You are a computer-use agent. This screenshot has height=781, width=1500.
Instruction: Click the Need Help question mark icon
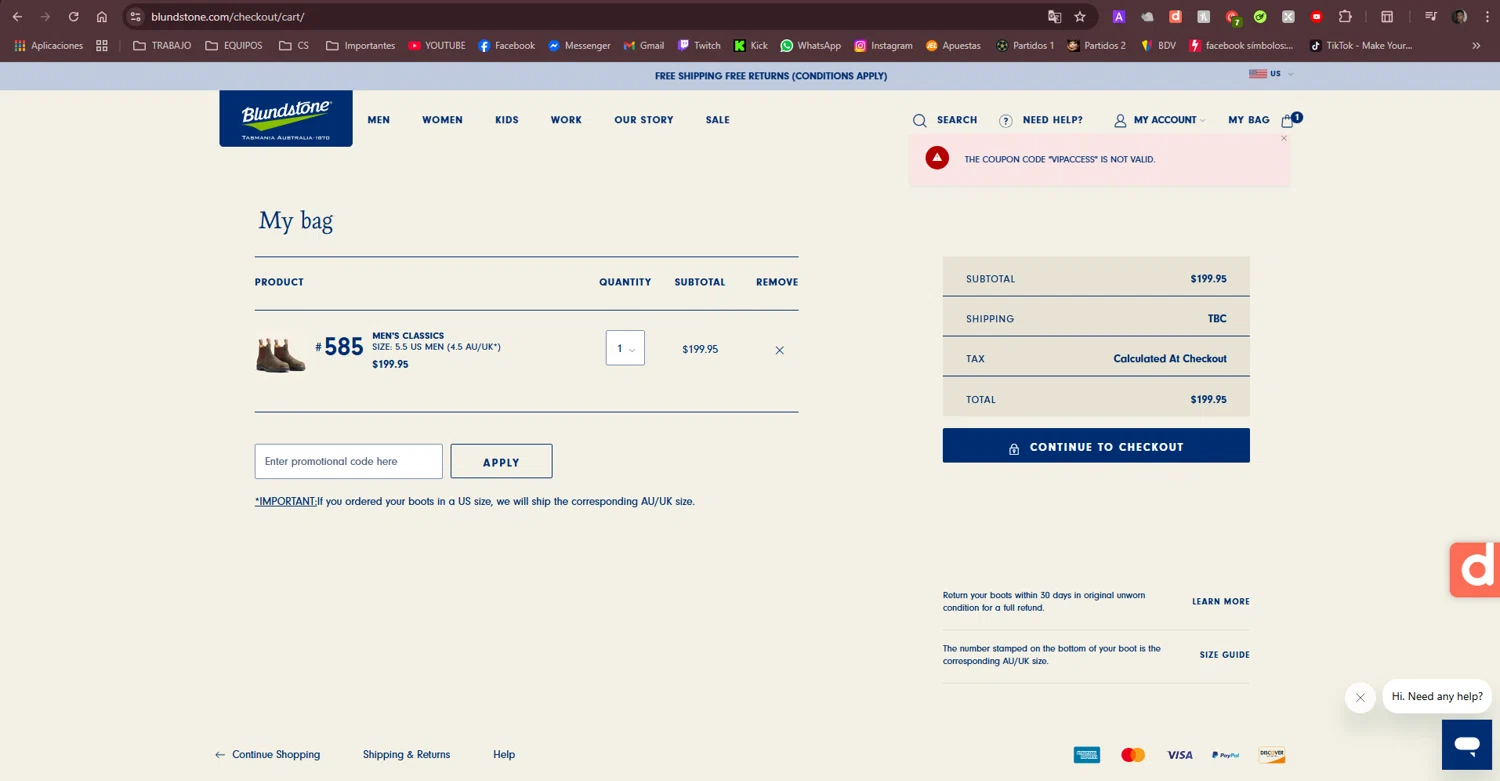tap(1005, 120)
